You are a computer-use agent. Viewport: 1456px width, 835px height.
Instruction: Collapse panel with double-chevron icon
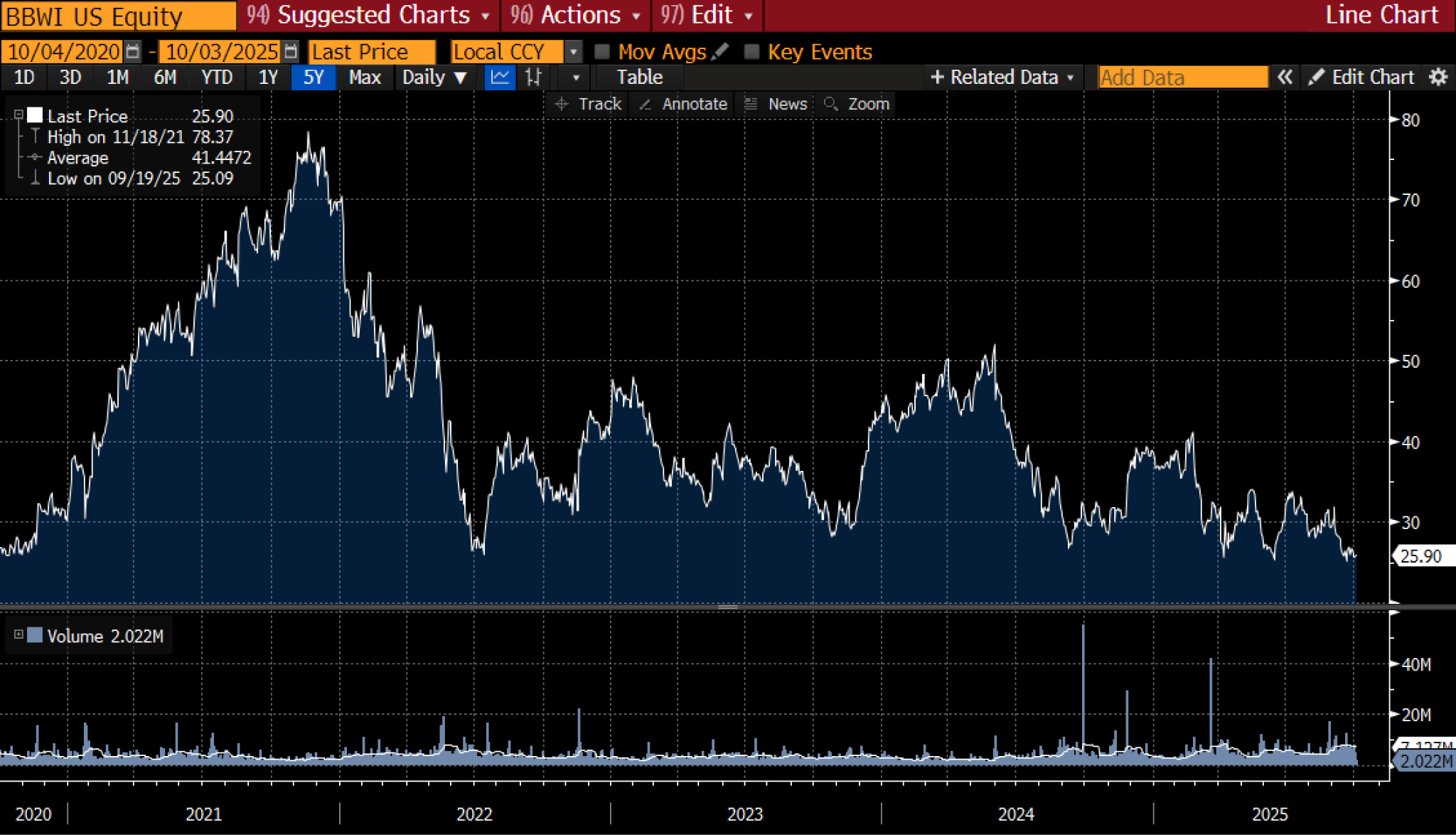tap(1284, 77)
